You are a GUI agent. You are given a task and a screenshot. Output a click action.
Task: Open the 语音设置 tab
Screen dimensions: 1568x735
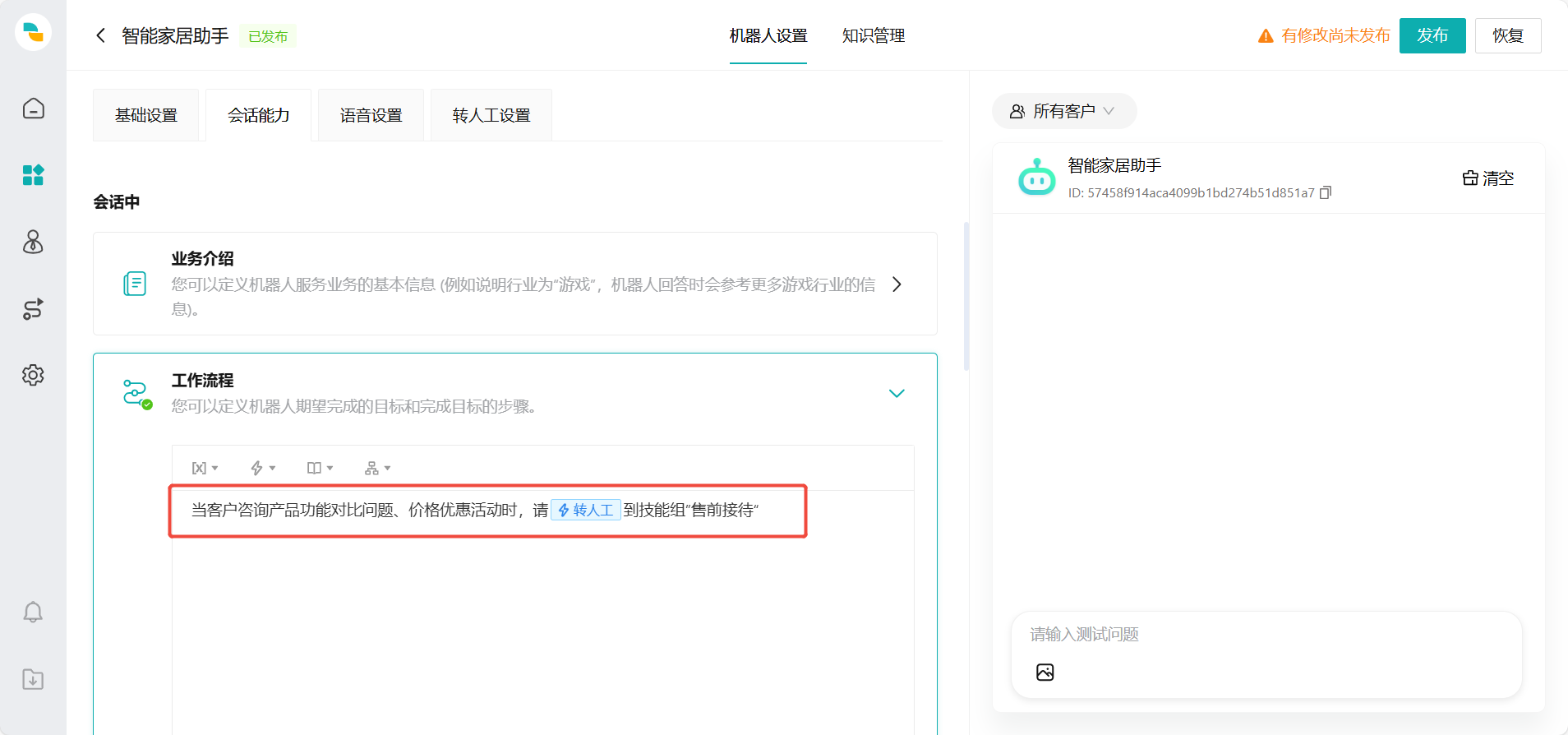click(371, 115)
